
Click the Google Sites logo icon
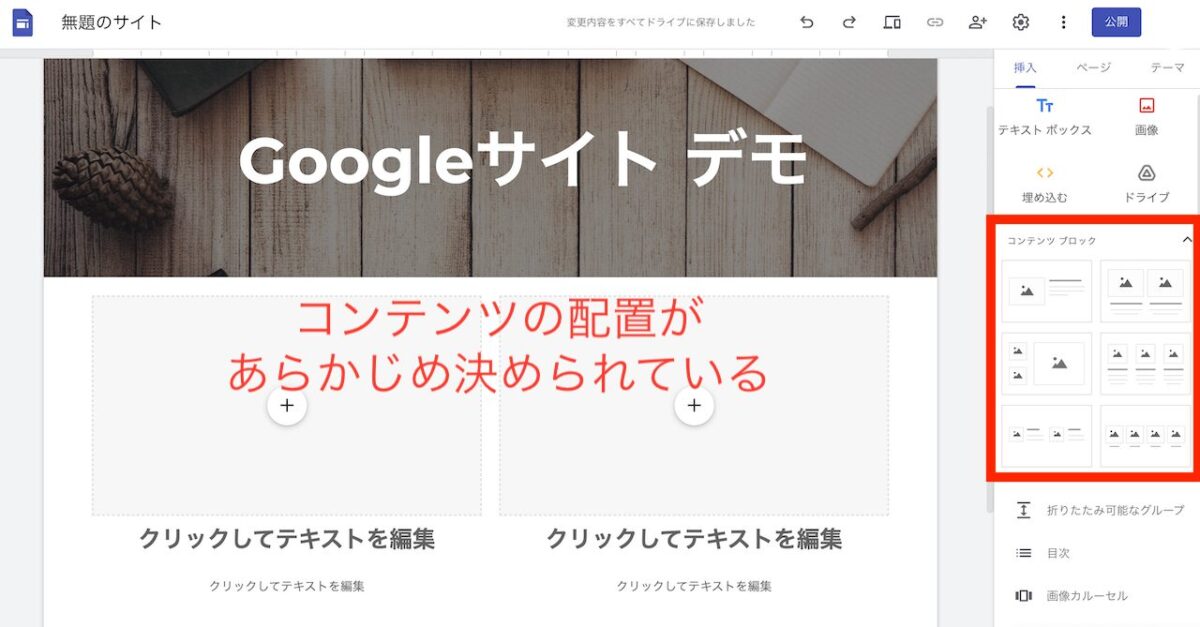coord(22,22)
